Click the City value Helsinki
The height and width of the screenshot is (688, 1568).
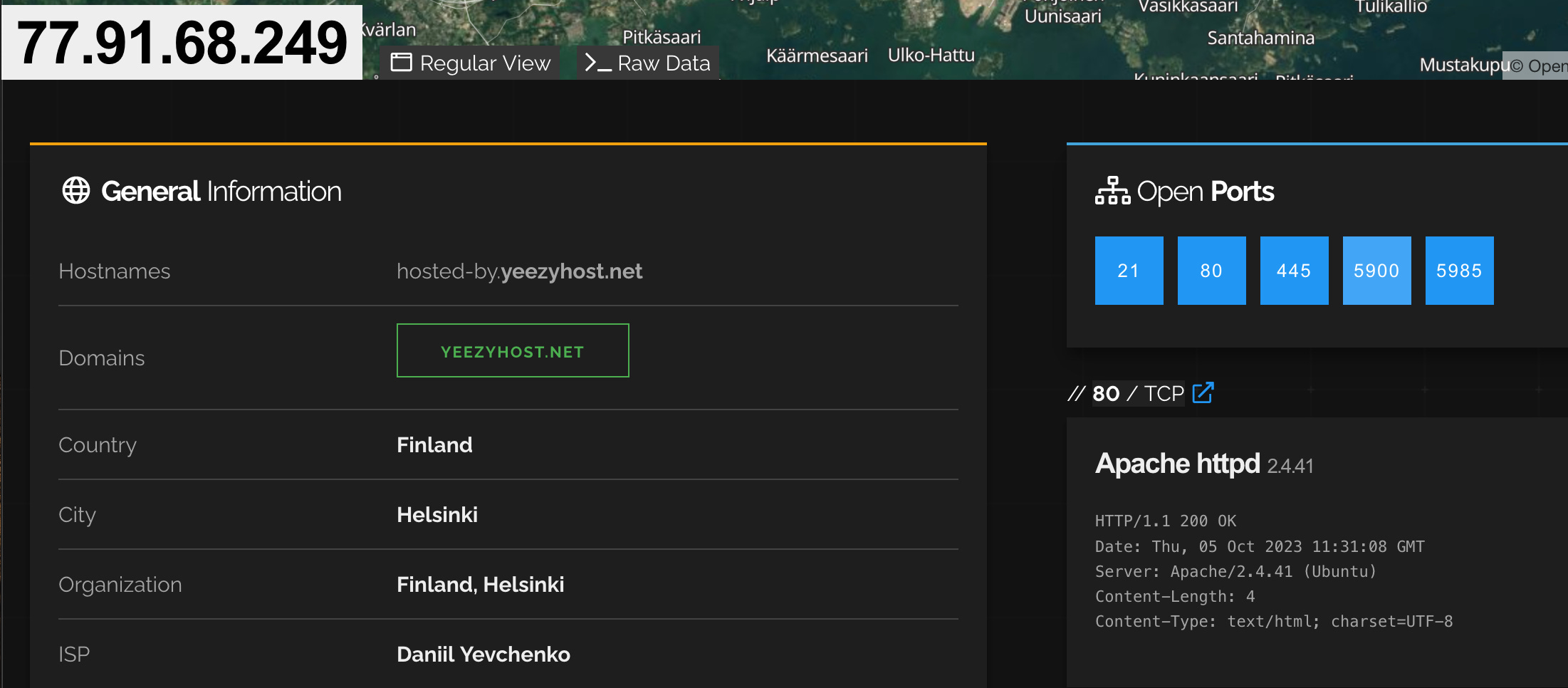(x=437, y=515)
